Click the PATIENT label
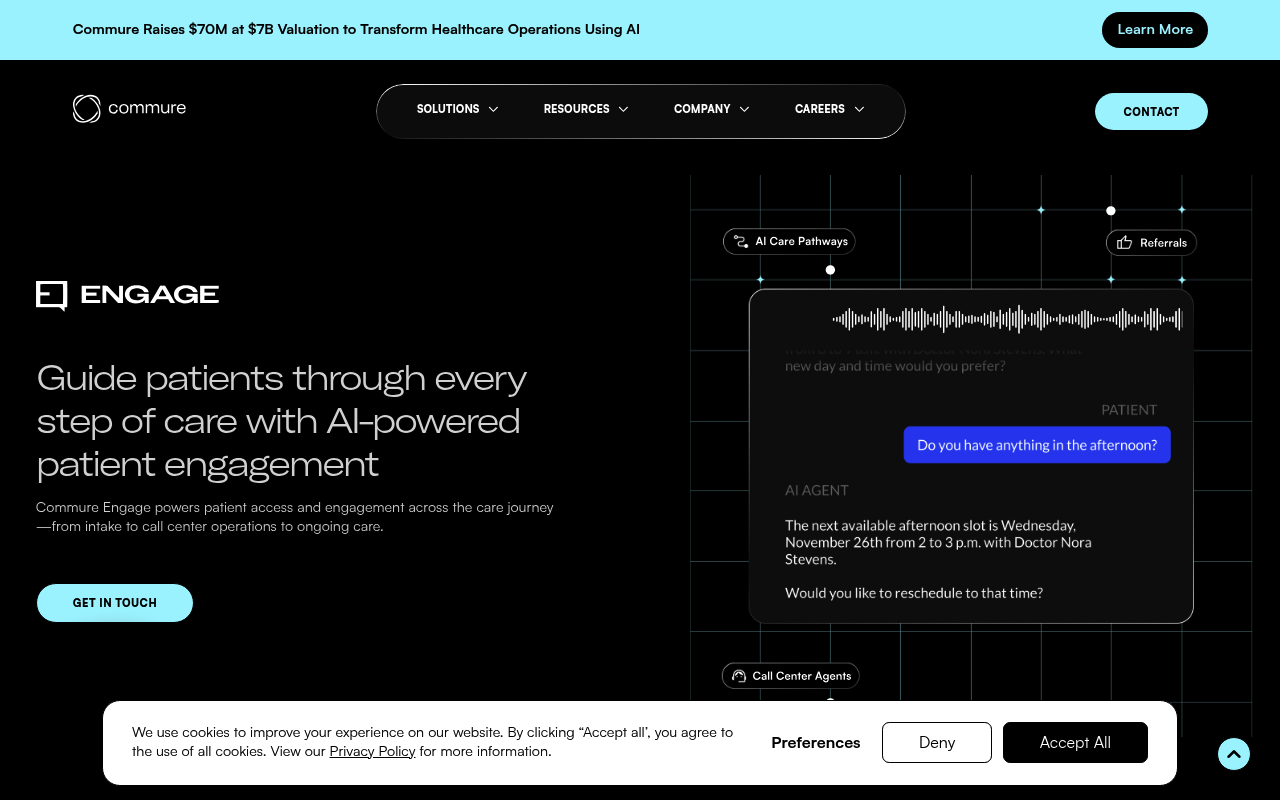This screenshot has width=1280, height=800. pos(1129,410)
